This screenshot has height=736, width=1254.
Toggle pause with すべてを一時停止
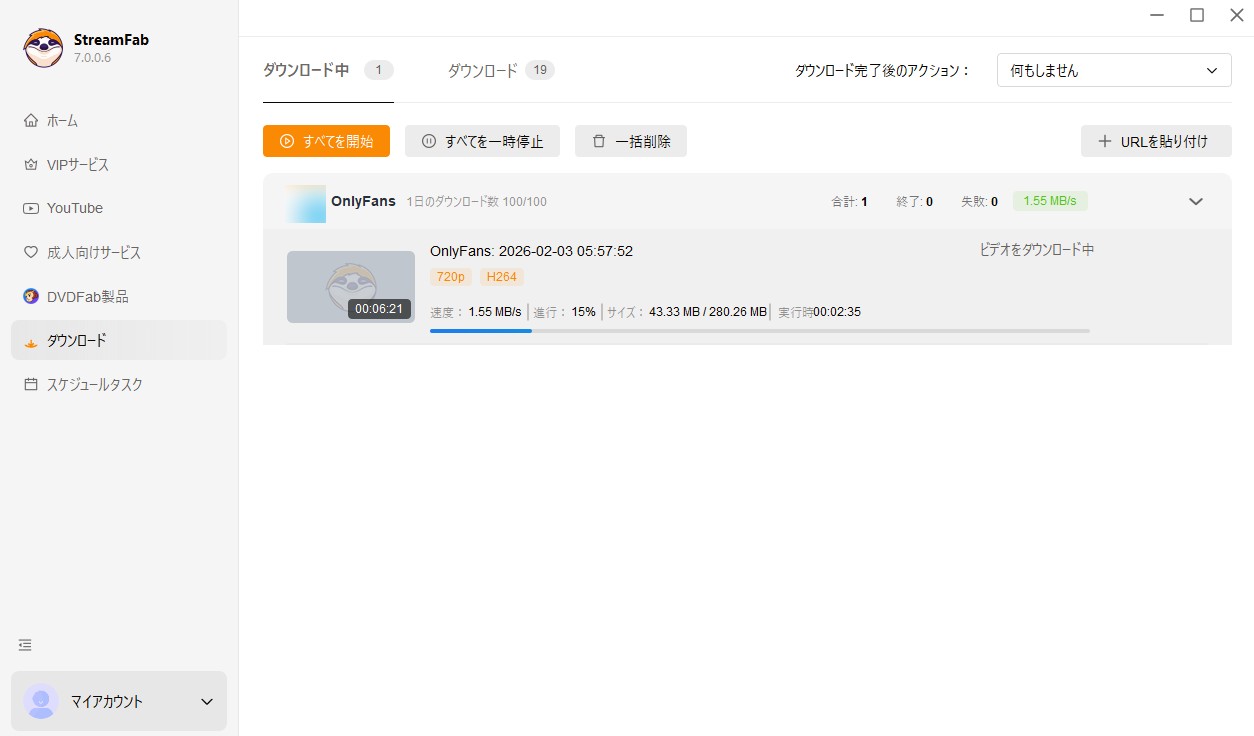pos(482,141)
